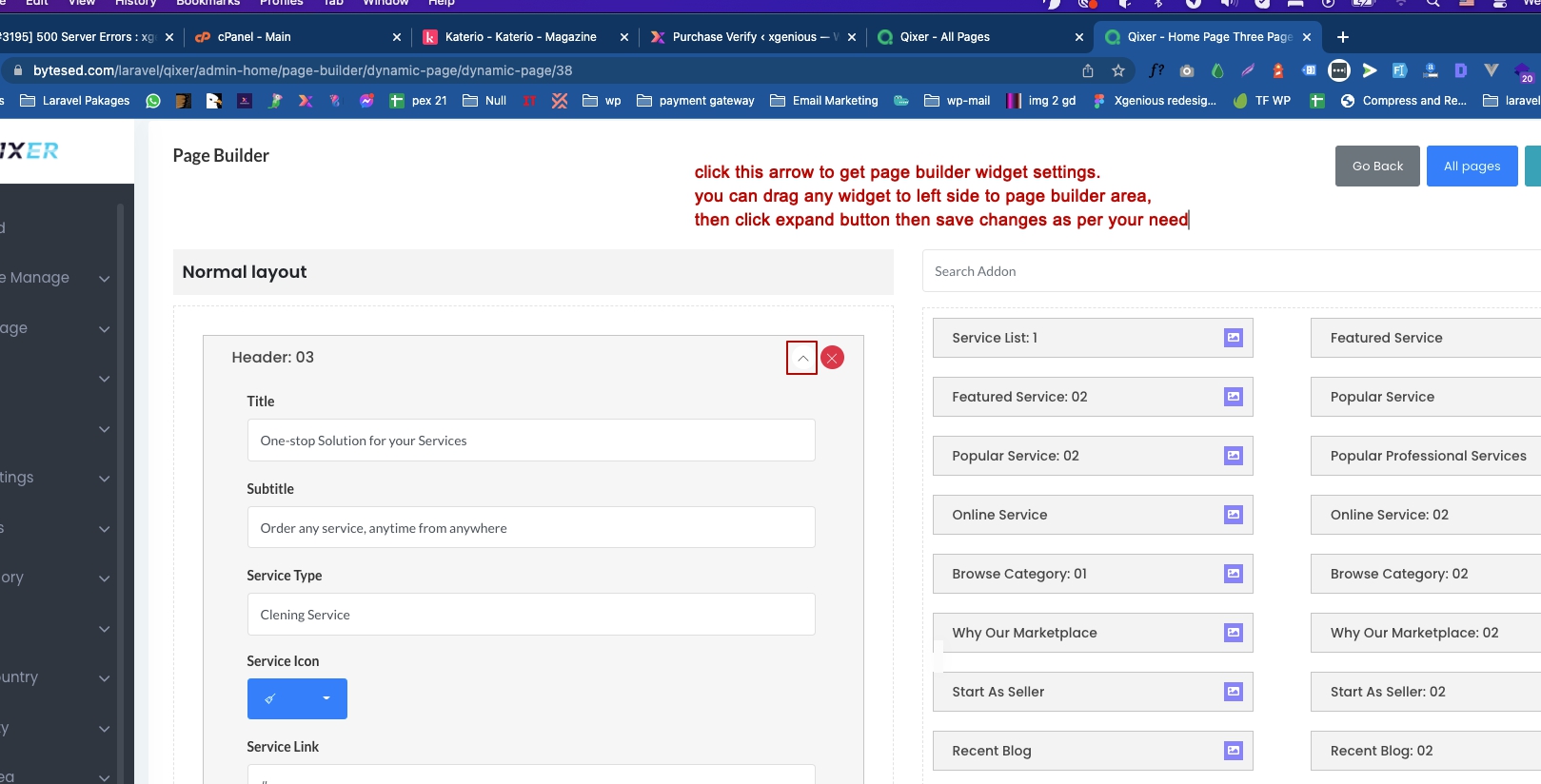
Task: Click the green droplet extension icon
Action: [1217, 70]
